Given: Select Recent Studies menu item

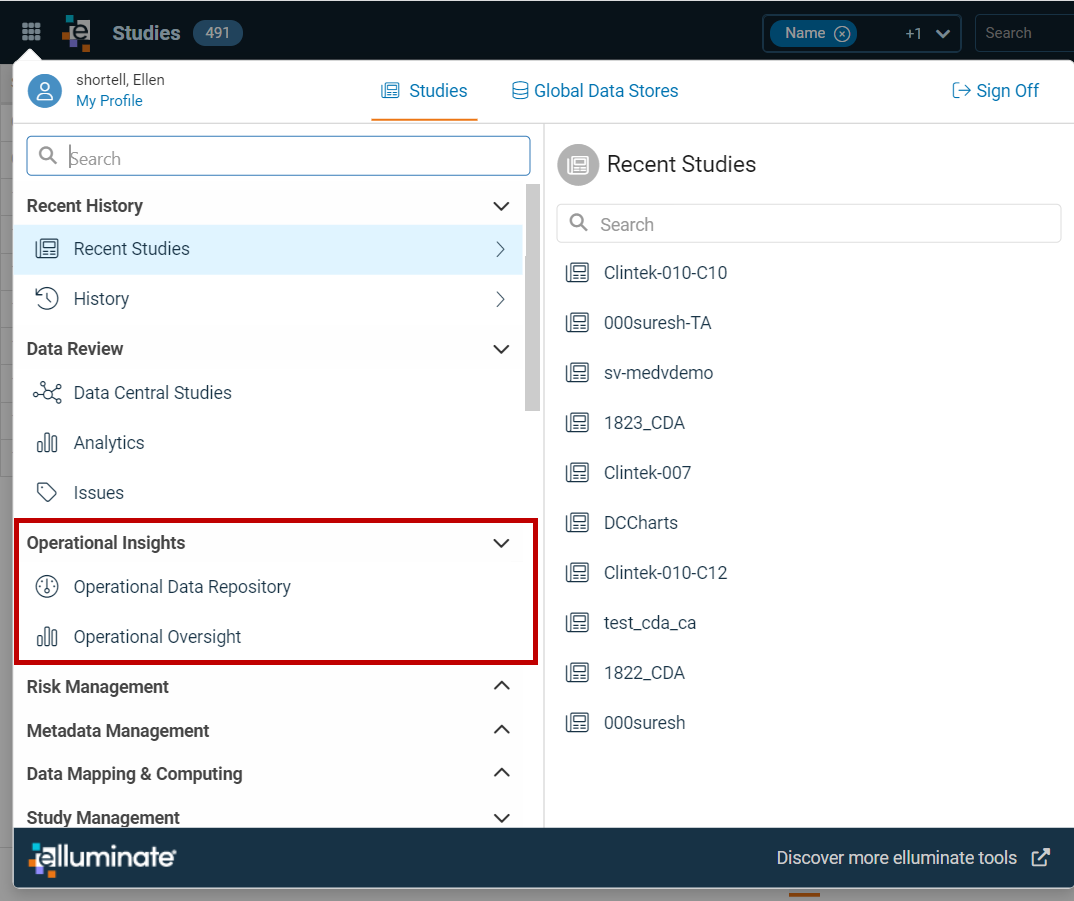Looking at the screenshot, I should pos(268,249).
